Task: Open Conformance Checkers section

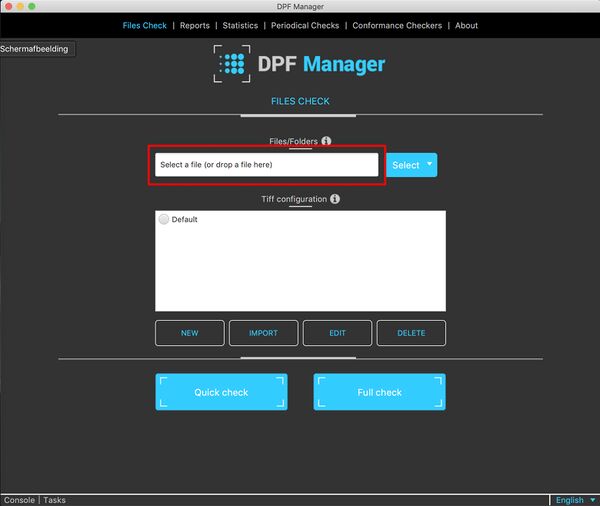Action: point(396,25)
